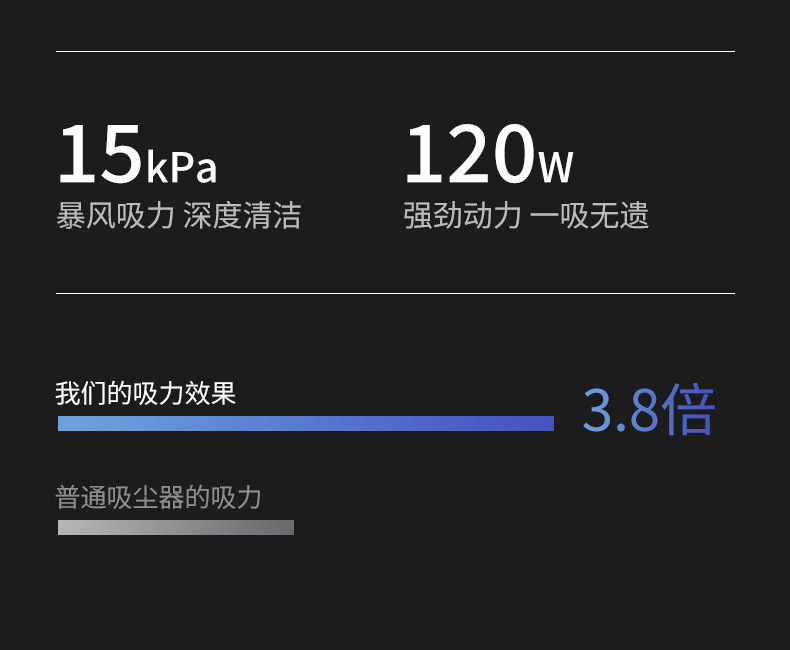This screenshot has width=790, height=650.
Task: Select the 一吸无遗 text
Action: click(590, 216)
